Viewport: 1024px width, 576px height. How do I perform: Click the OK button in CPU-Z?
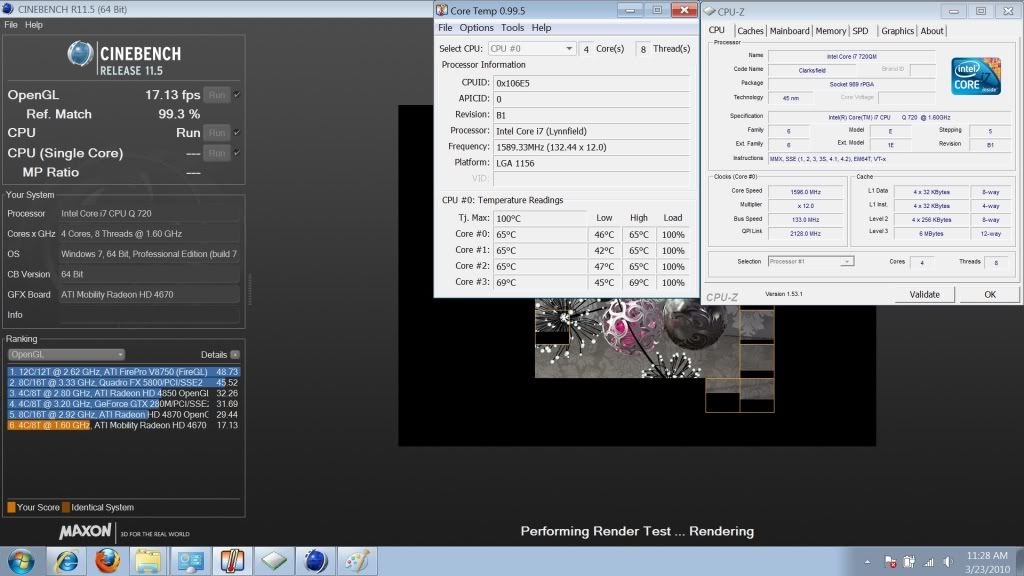(x=989, y=295)
